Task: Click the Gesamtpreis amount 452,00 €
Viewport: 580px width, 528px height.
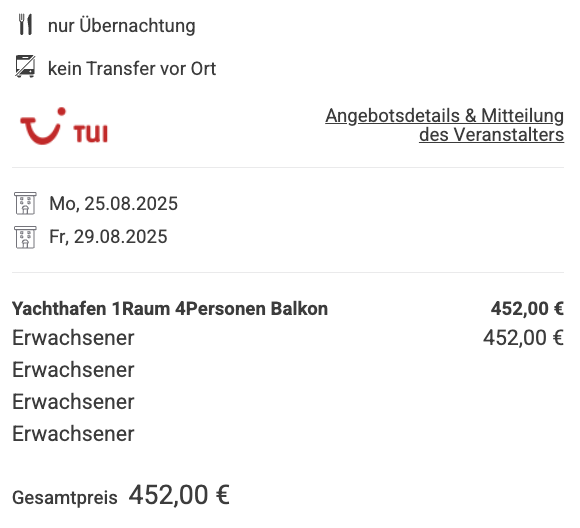Action: click(179, 495)
